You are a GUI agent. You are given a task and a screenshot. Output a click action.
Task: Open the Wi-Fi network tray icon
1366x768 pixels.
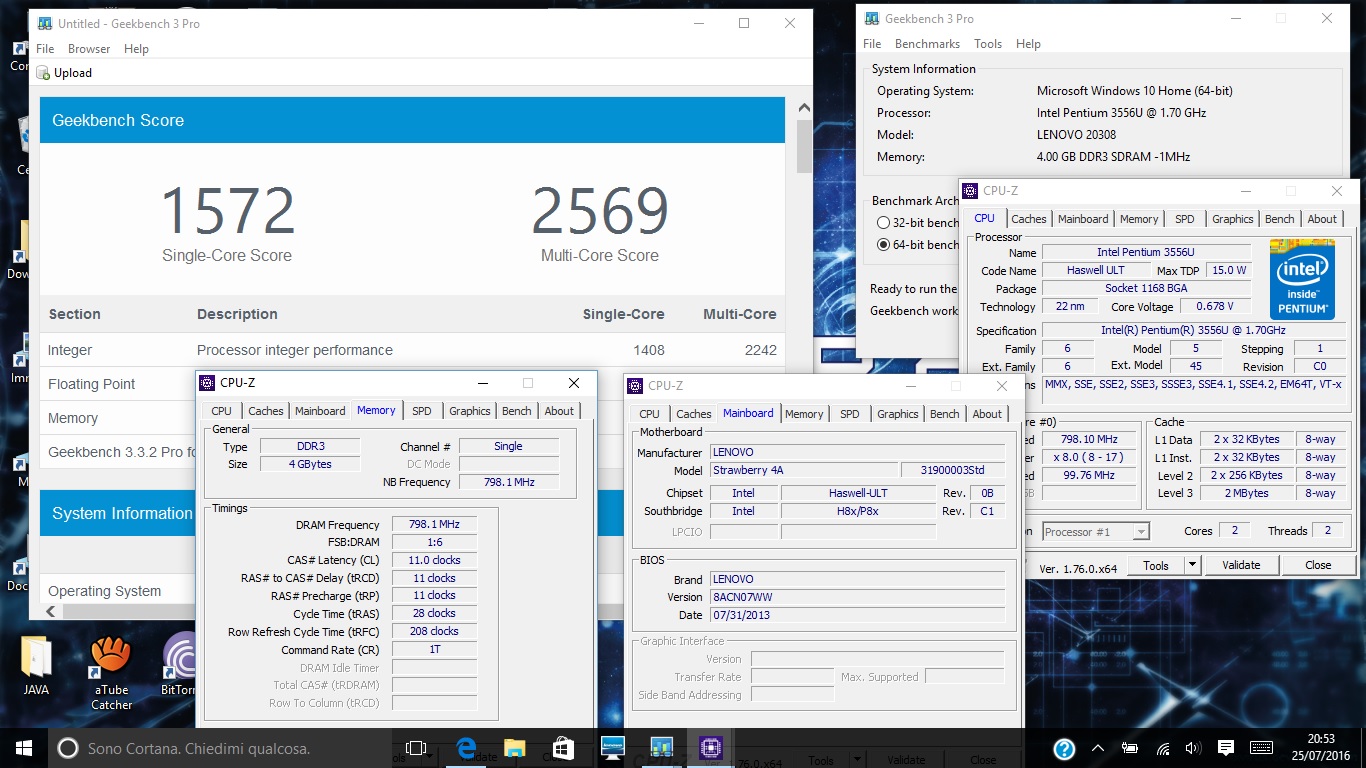(x=1162, y=748)
